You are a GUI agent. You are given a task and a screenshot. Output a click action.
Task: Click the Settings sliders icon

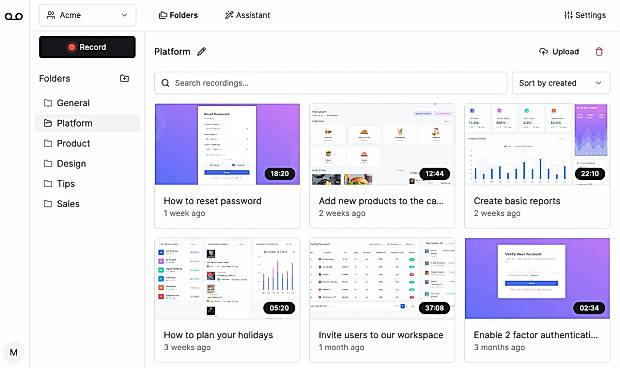(x=568, y=15)
